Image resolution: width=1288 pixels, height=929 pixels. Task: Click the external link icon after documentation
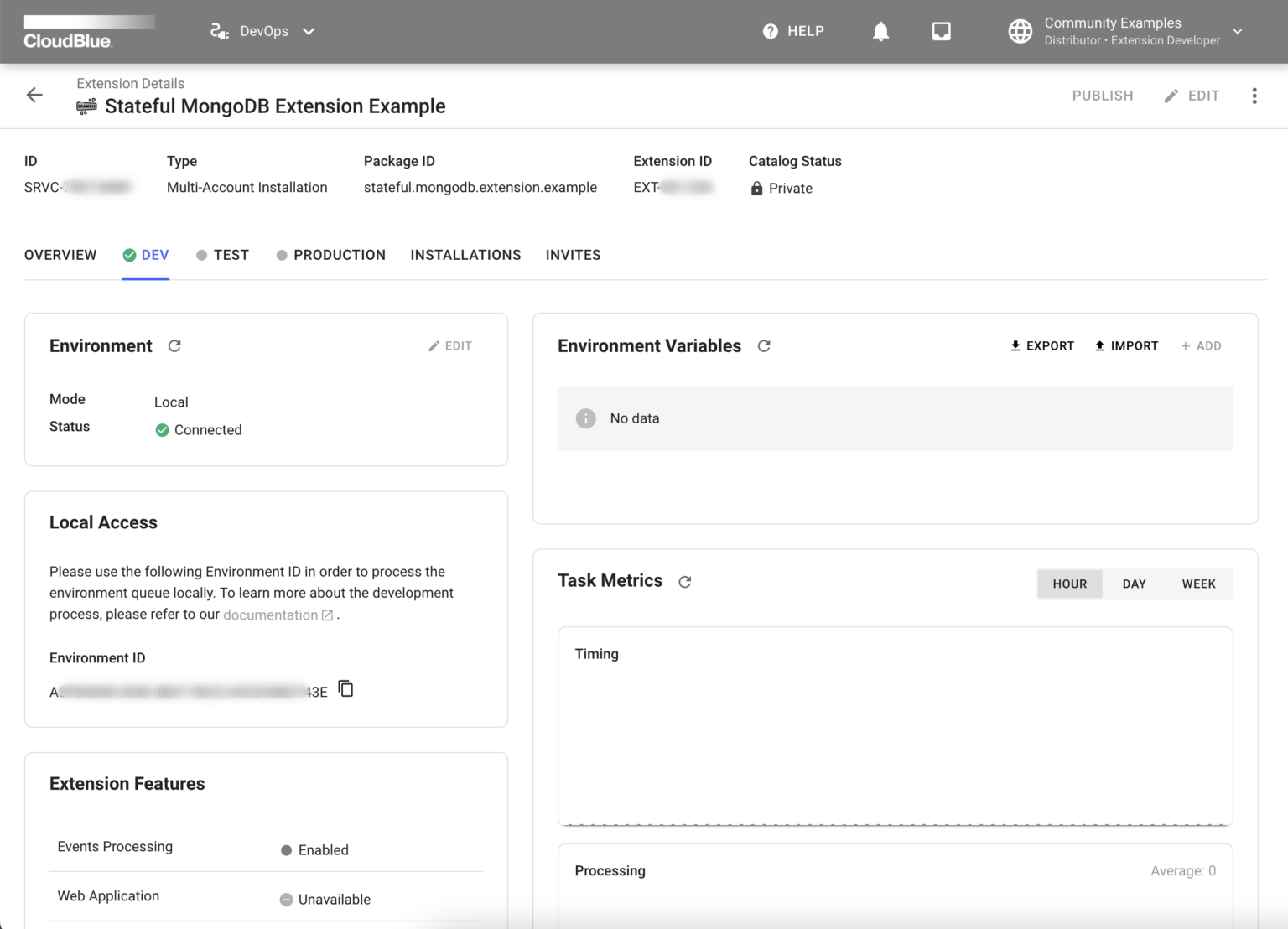point(327,615)
